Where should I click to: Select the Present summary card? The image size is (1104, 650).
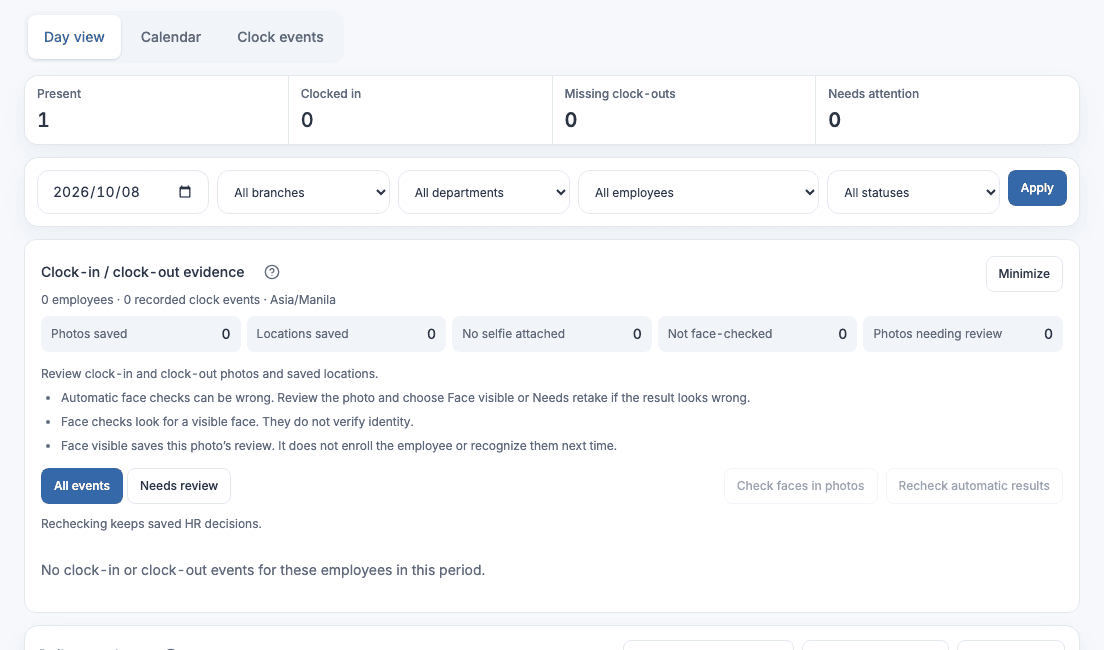[156, 110]
